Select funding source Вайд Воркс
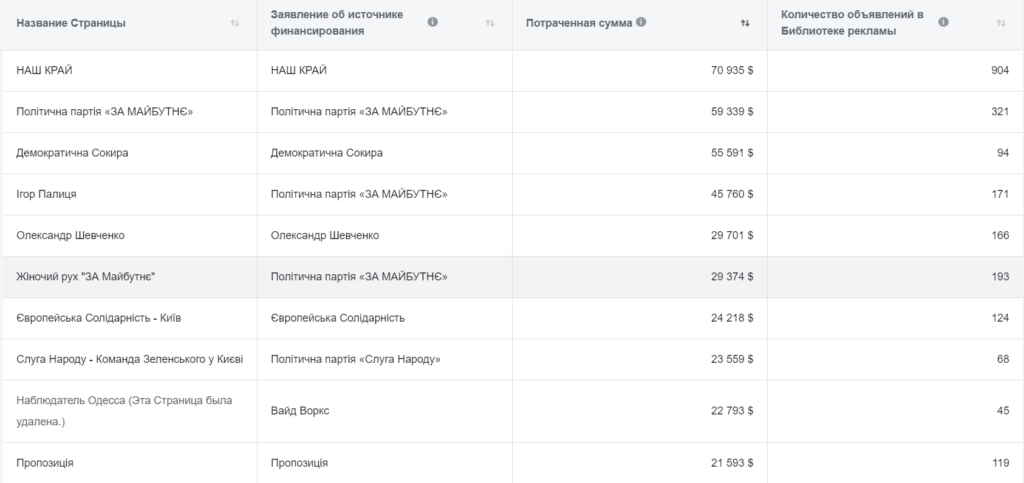The height and width of the screenshot is (483, 1024). [300, 411]
